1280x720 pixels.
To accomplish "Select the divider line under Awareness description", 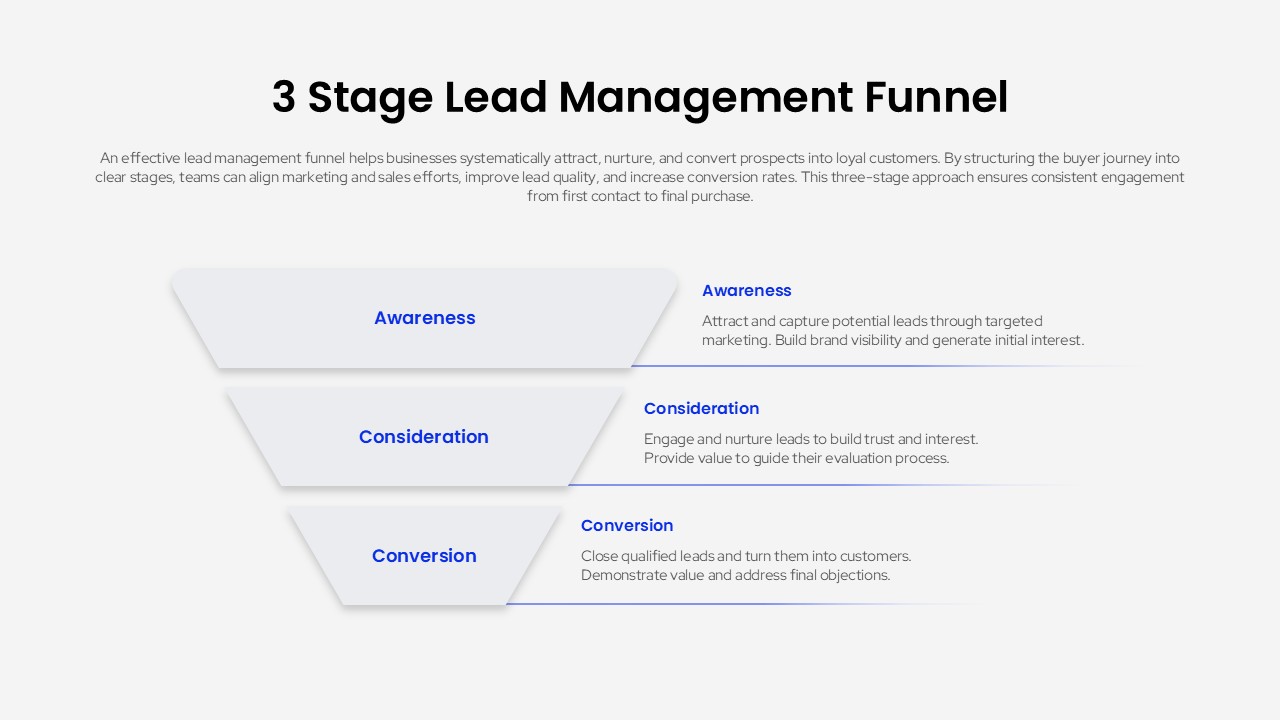I will 880,366.
